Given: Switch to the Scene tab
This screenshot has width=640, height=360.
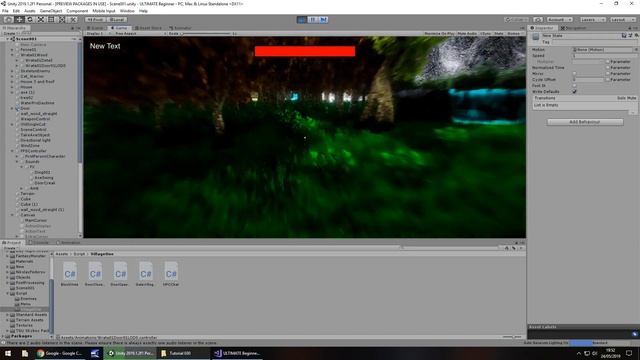Looking at the screenshot, I should pos(96,28).
